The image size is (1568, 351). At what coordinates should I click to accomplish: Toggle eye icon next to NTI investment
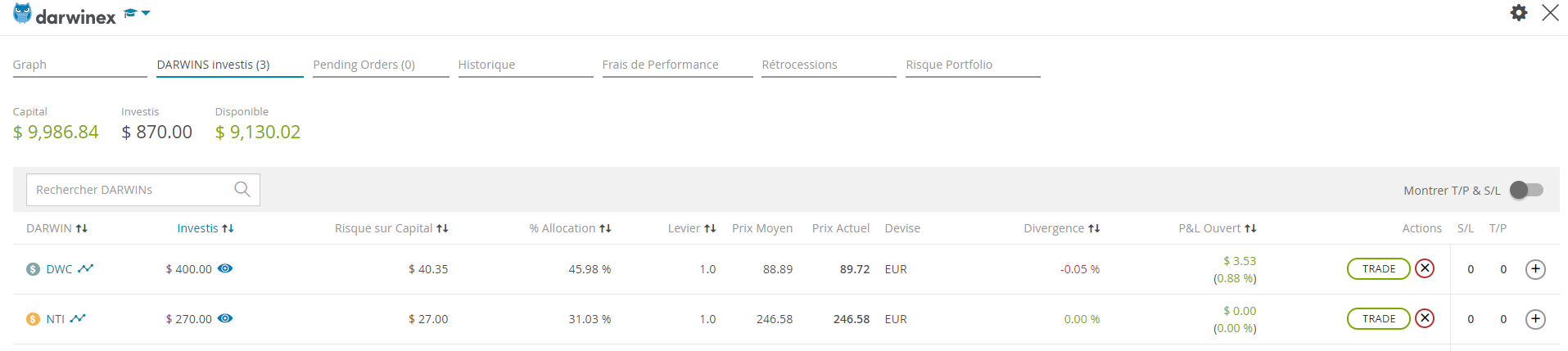[225, 318]
